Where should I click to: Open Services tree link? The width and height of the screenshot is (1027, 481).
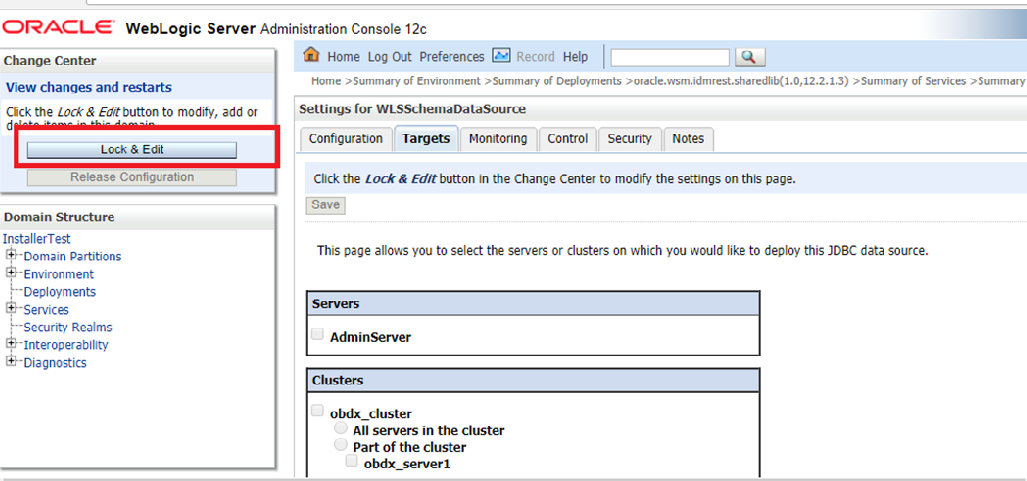point(46,309)
